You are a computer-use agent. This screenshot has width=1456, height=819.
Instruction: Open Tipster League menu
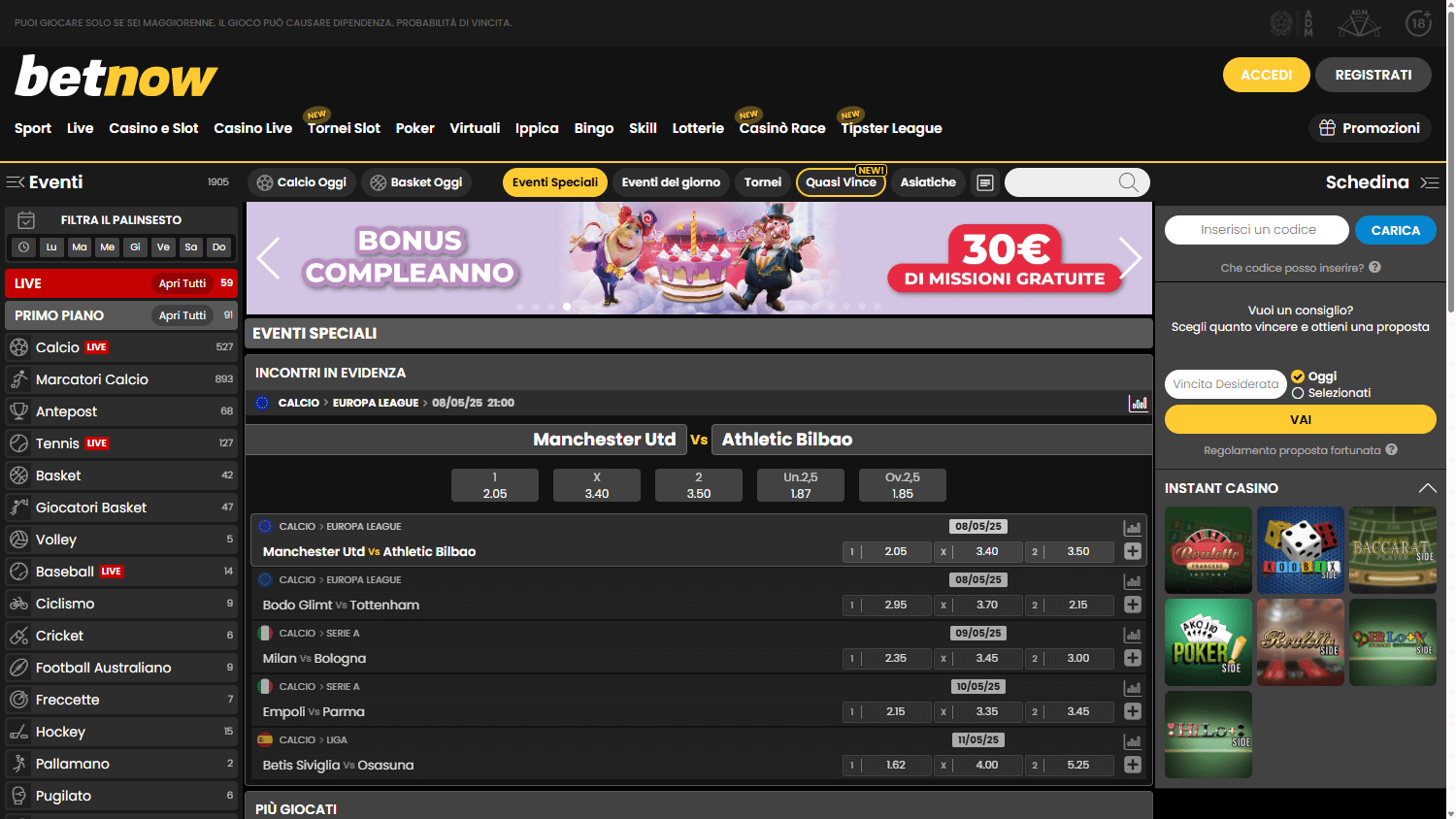click(x=891, y=128)
